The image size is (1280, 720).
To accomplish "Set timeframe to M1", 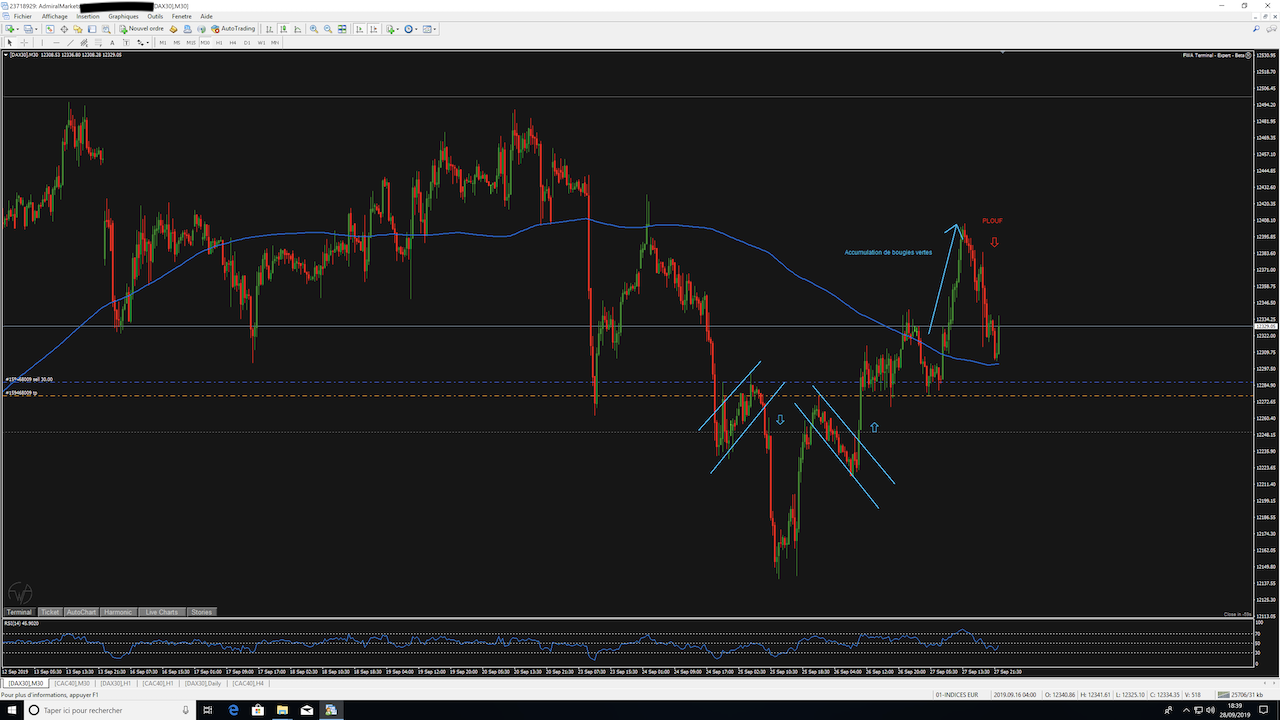I will [x=163, y=43].
